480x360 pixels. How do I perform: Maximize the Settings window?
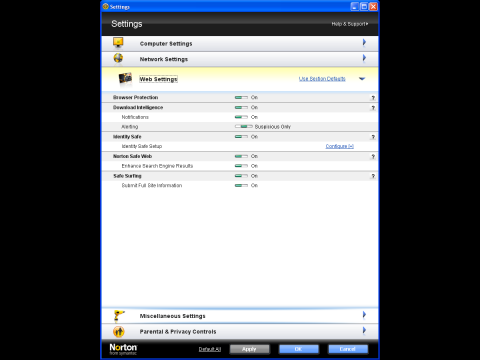tap(364, 6)
